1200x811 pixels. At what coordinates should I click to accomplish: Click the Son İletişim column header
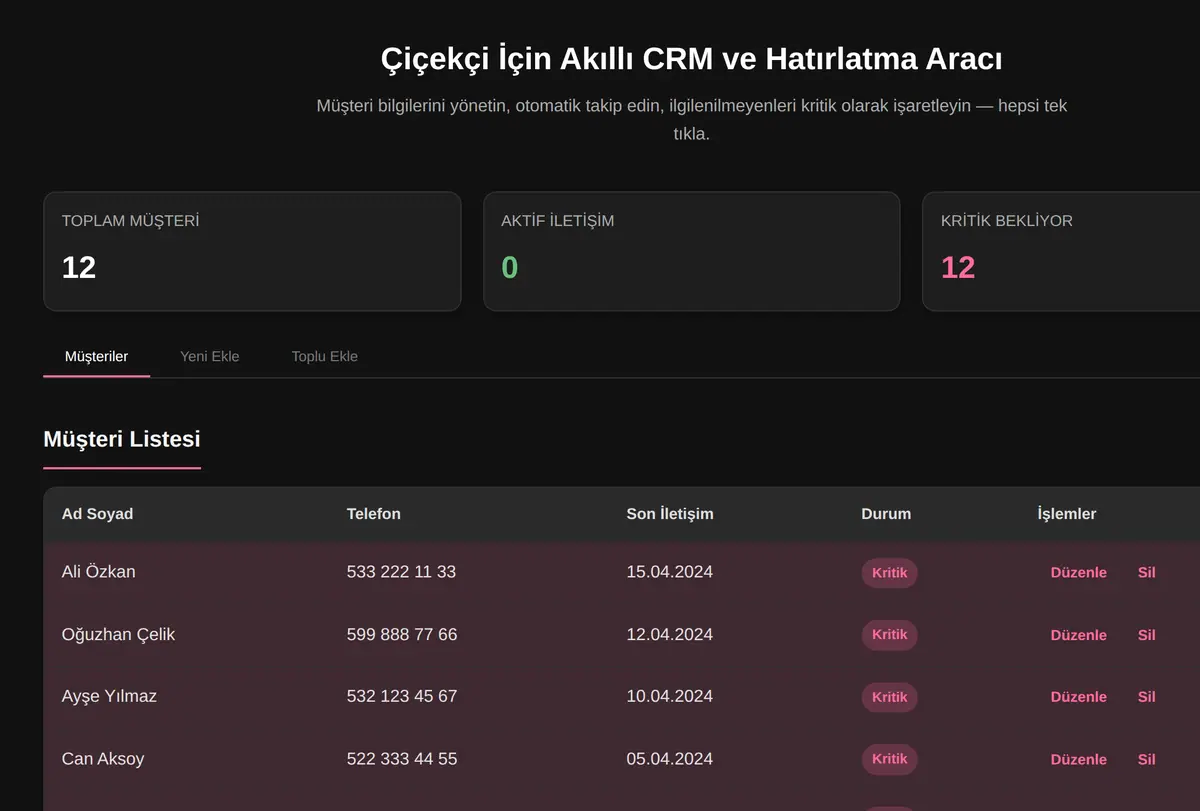670,514
